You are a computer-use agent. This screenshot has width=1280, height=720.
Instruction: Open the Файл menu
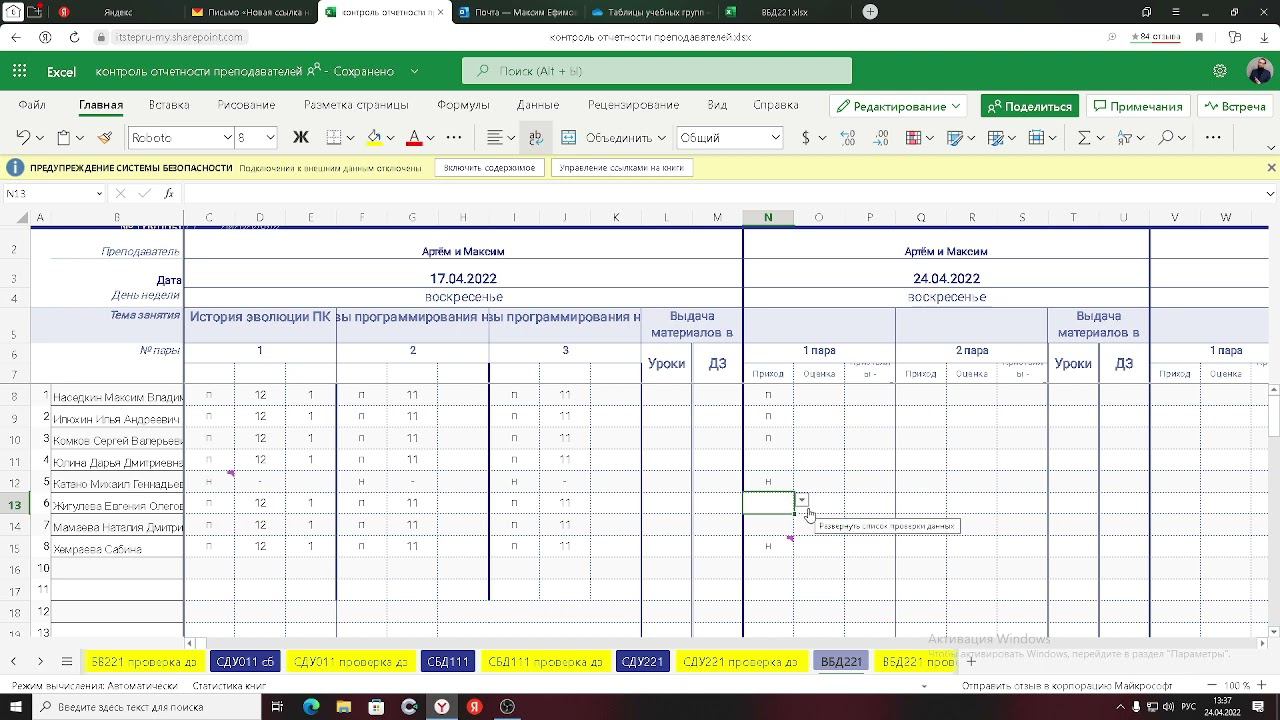point(32,105)
